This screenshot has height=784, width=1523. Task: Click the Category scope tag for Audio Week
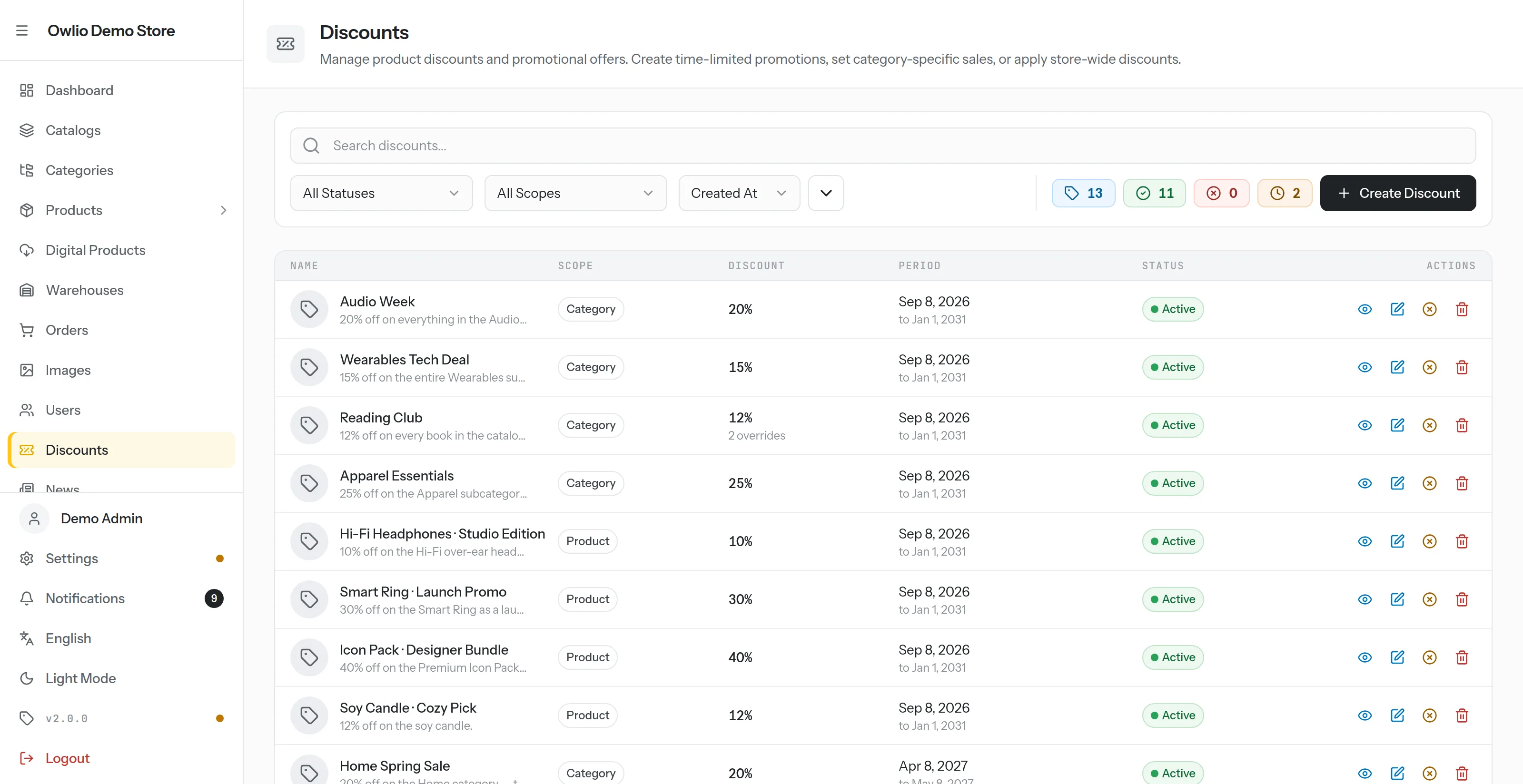pyautogui.click(x=591, y=309)
